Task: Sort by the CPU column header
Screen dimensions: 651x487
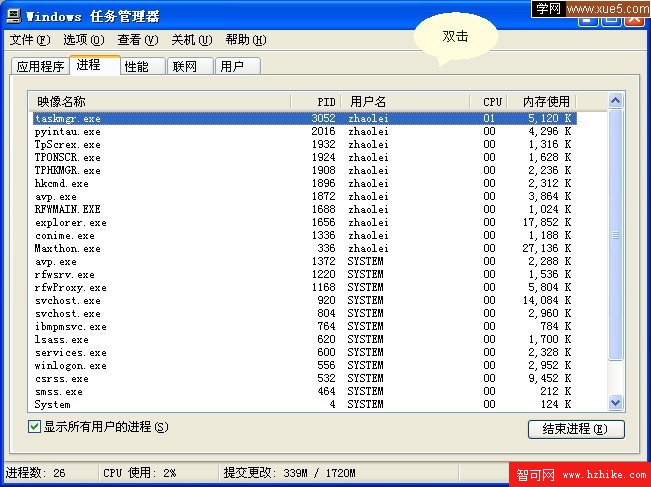Action: tap(488, 102)
